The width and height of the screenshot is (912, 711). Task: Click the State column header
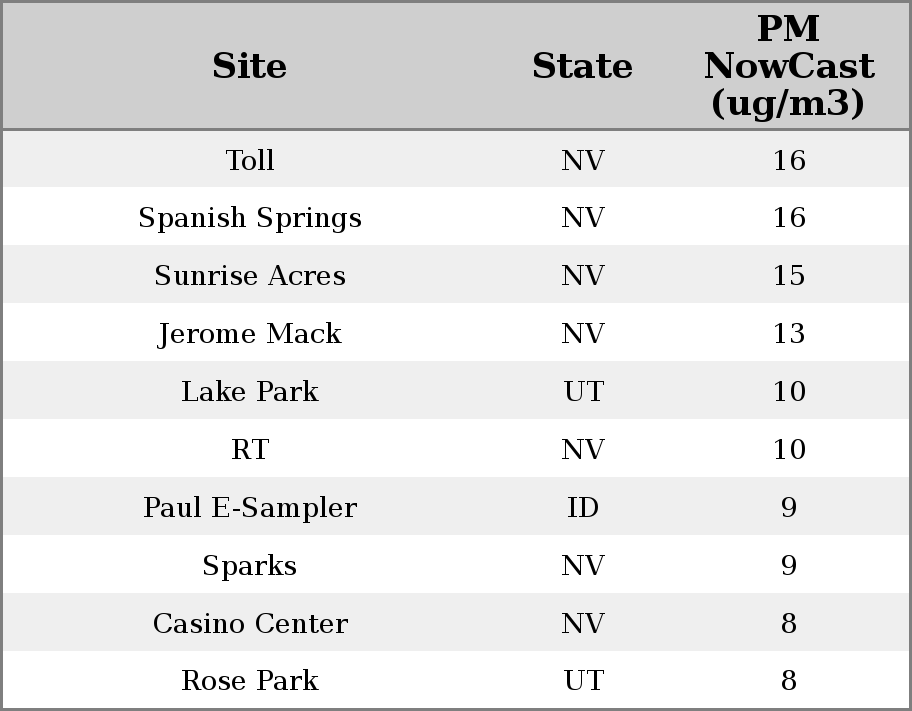tap(582, 67)
